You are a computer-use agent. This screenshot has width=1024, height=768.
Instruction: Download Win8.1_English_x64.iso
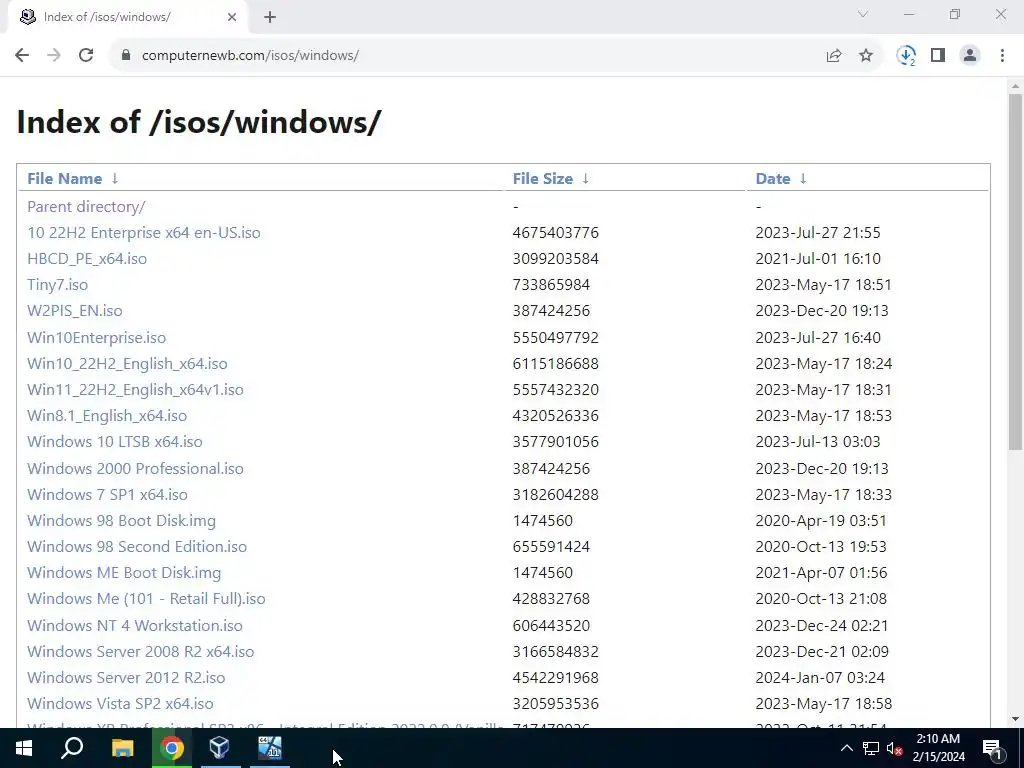pos(107,416)
